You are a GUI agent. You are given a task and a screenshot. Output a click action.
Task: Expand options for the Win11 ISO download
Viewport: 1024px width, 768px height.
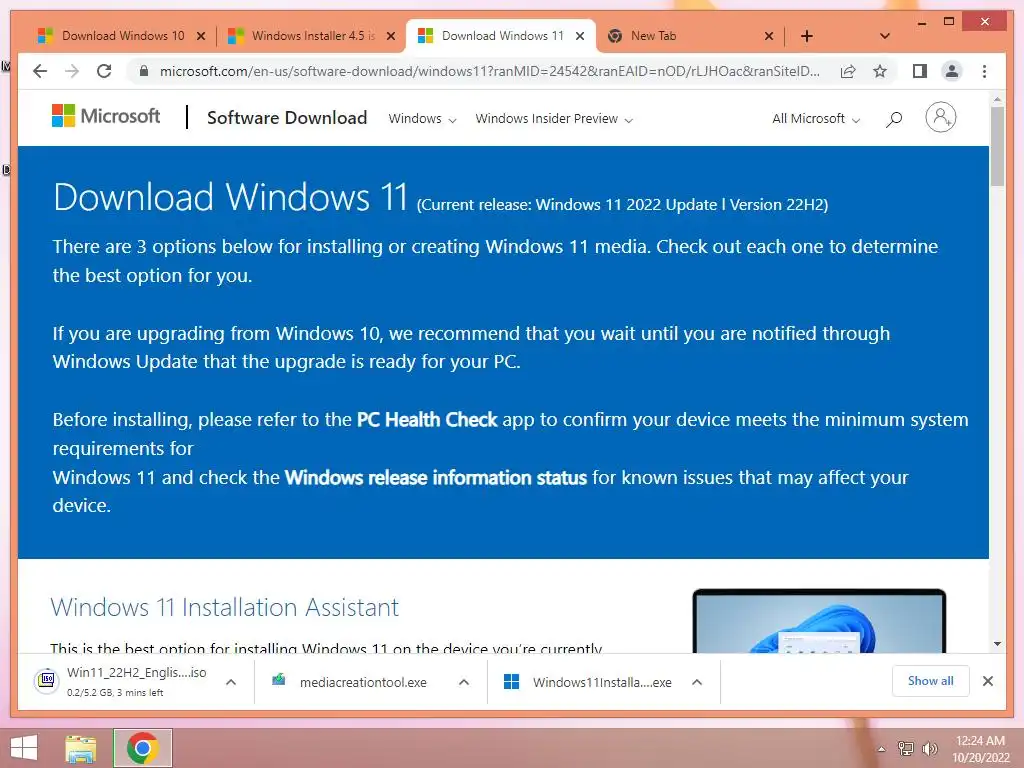[231, 682]
